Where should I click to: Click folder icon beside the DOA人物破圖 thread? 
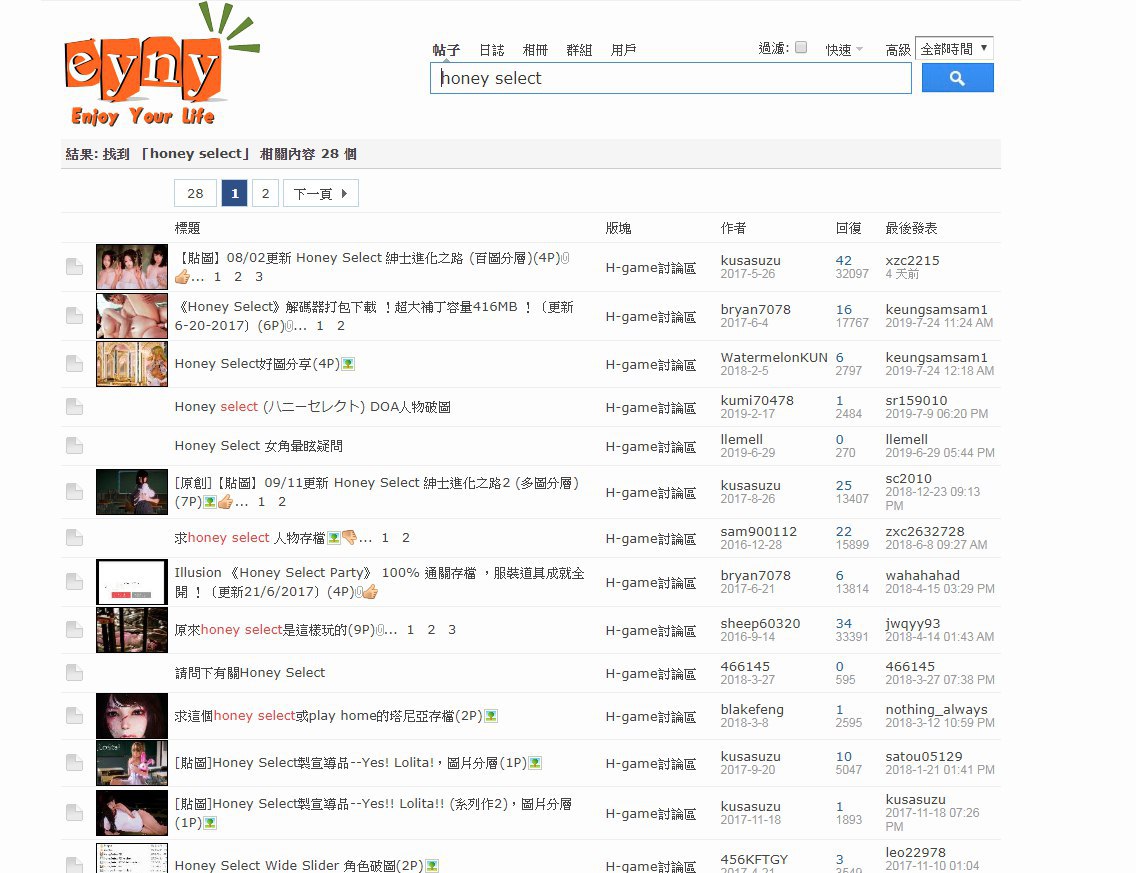[74, 407]
